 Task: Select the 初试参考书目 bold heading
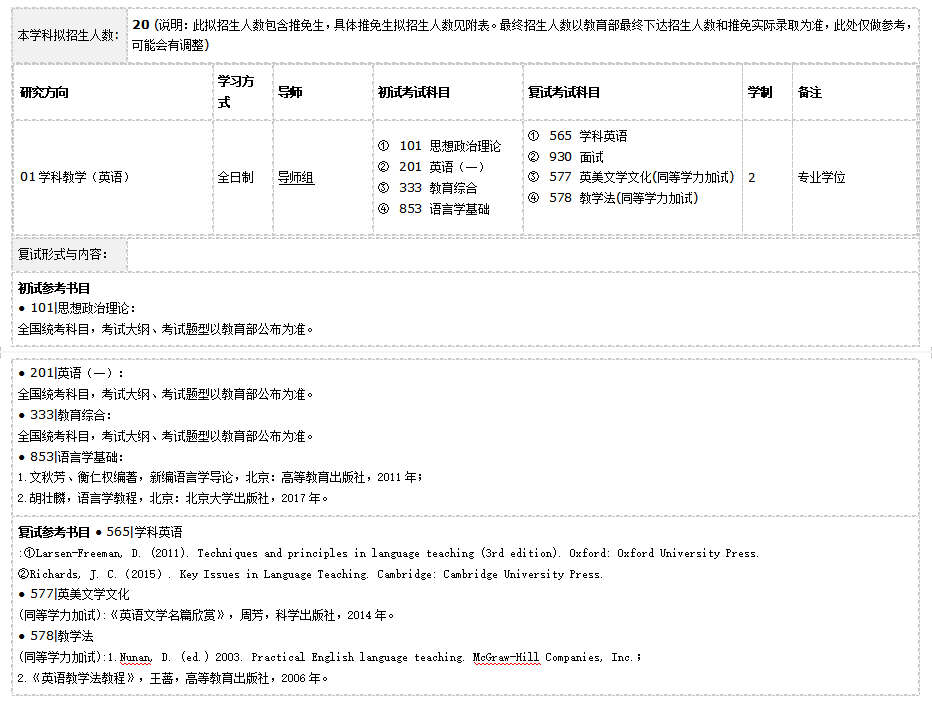pos(54,288)
